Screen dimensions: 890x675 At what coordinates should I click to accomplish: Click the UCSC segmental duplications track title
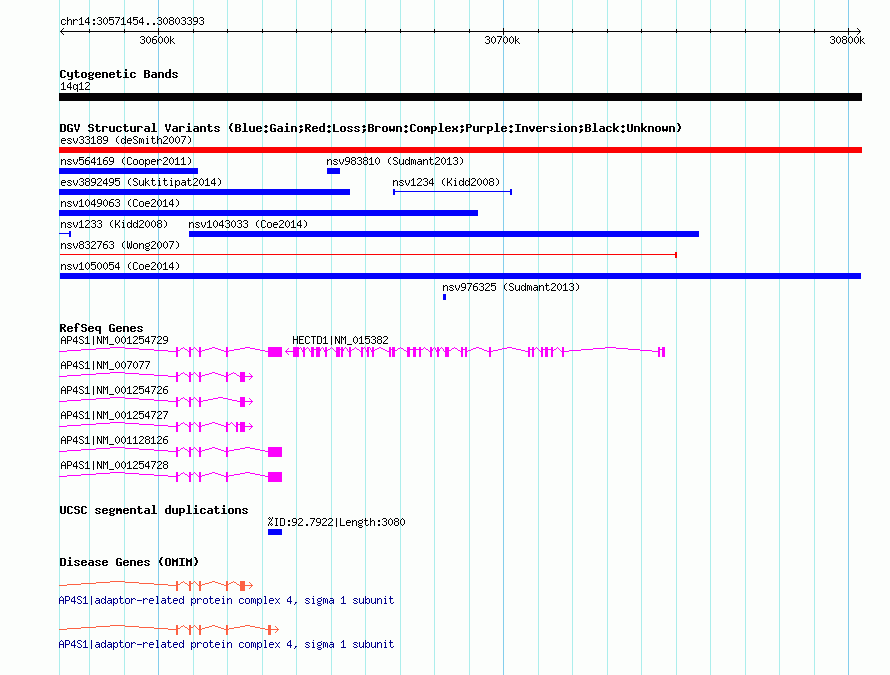[x=154, y=510]
